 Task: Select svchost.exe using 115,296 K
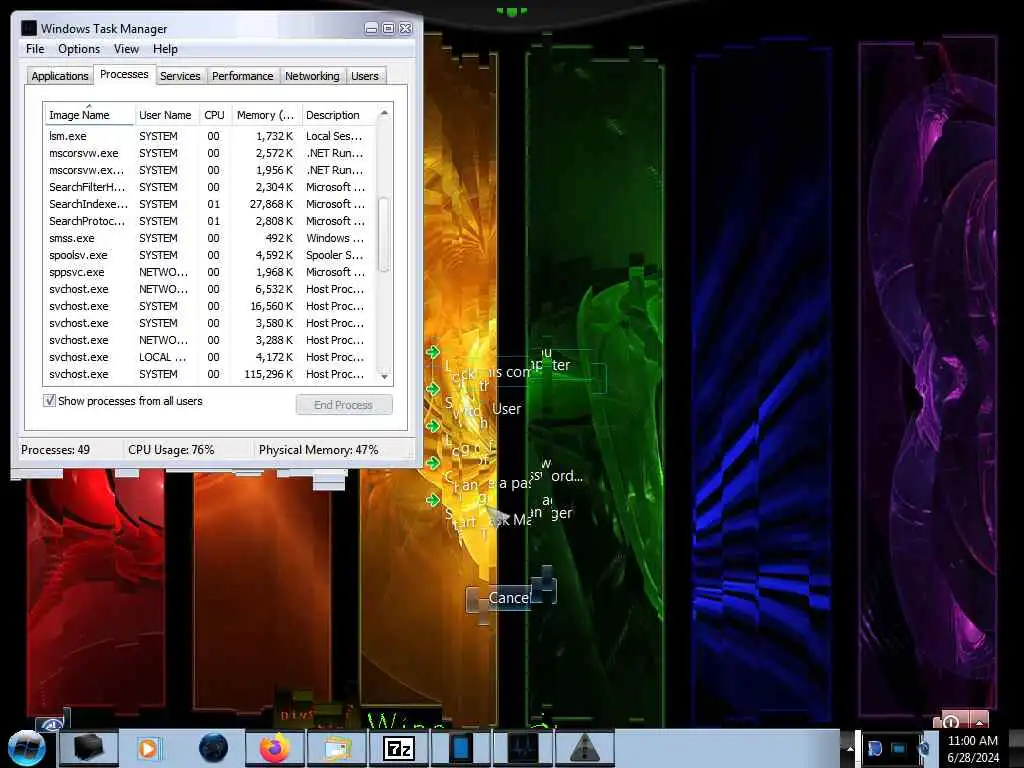210,374
